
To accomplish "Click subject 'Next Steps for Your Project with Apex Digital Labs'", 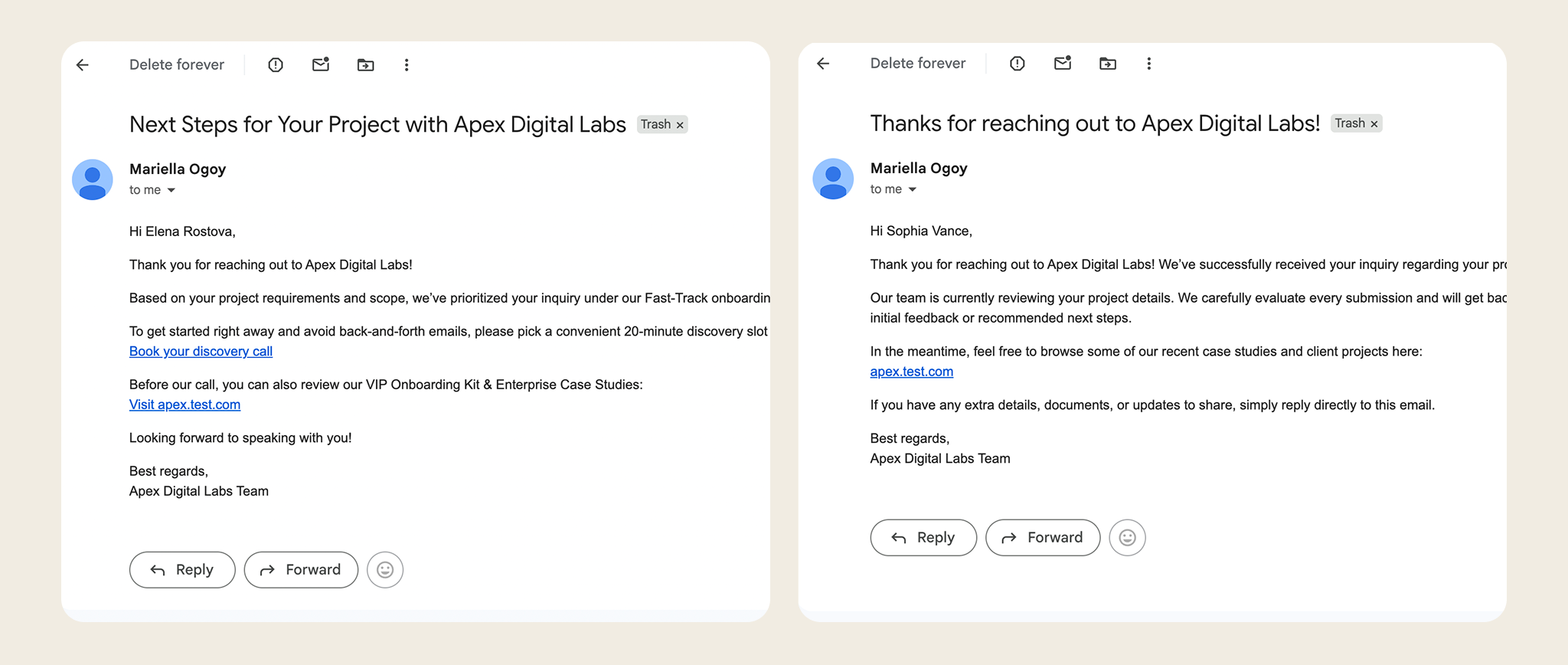I will click(x=377, y=125).
